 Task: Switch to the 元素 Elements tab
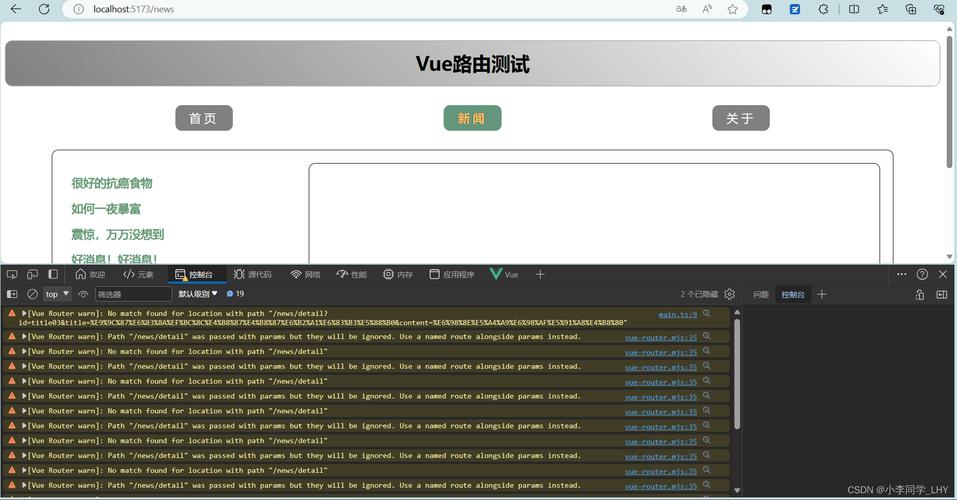pyautogui.click(x=139, y=274)
